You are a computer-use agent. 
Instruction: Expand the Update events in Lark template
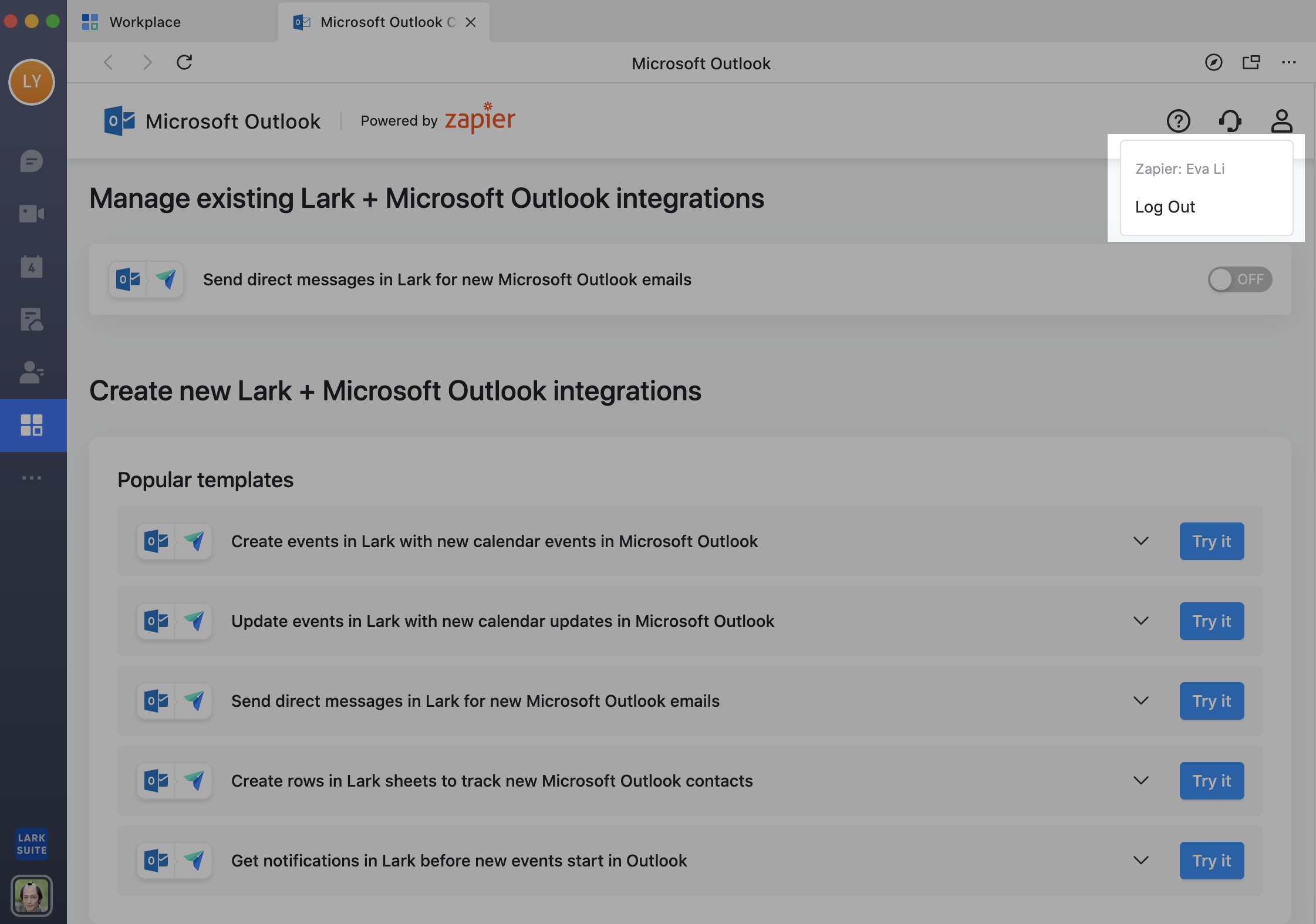point(1140,621)
